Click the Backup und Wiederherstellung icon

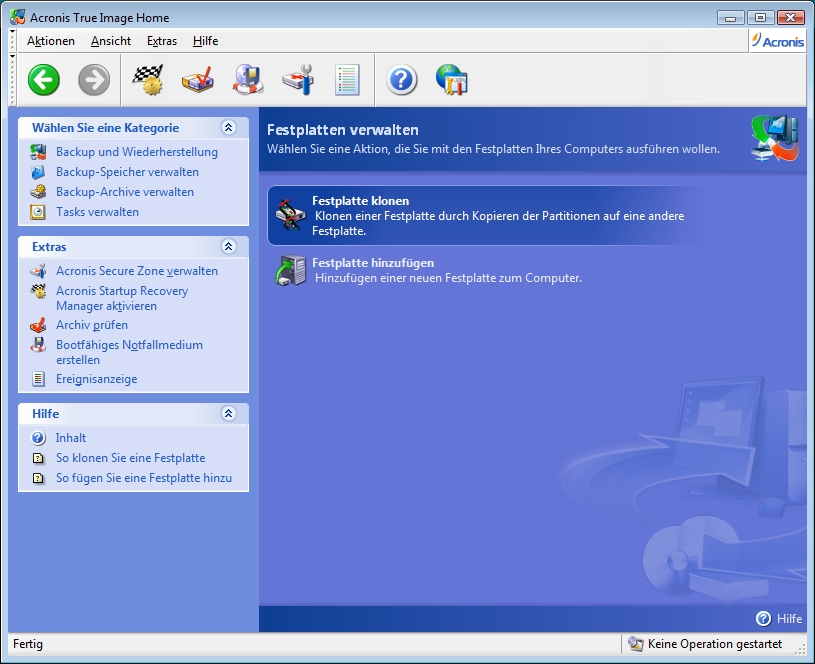pos(38,152)
